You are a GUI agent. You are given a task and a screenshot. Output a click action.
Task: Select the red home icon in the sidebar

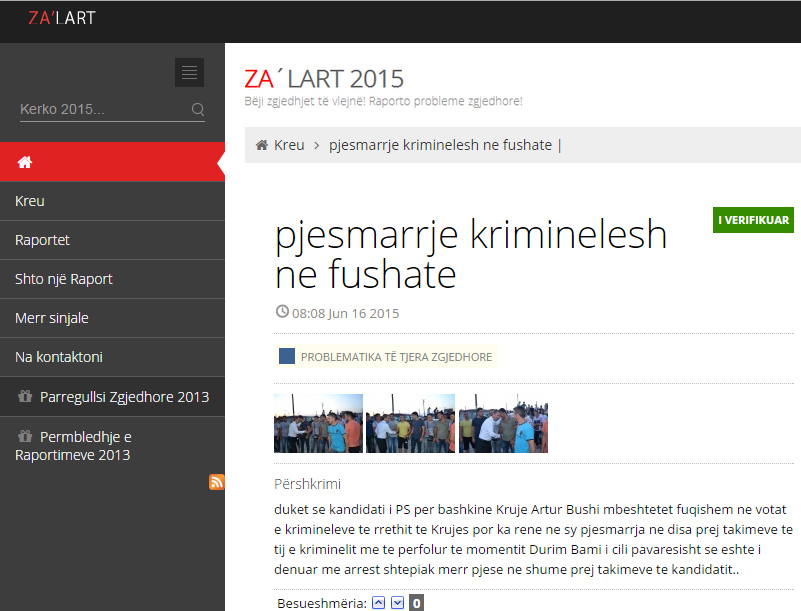pyautogui.click(x=24, y=161)
